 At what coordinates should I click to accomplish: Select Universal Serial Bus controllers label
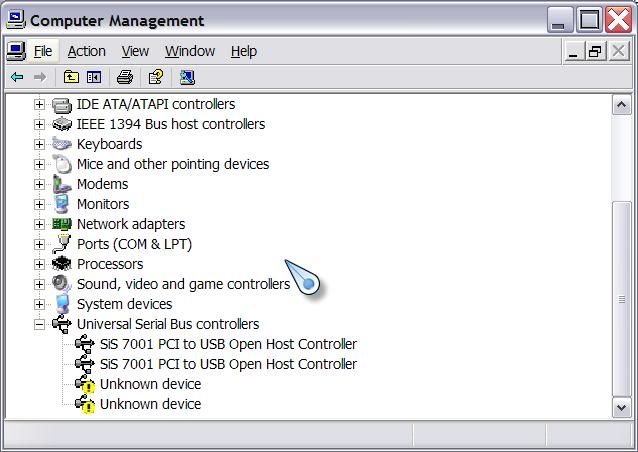[168, 324]
